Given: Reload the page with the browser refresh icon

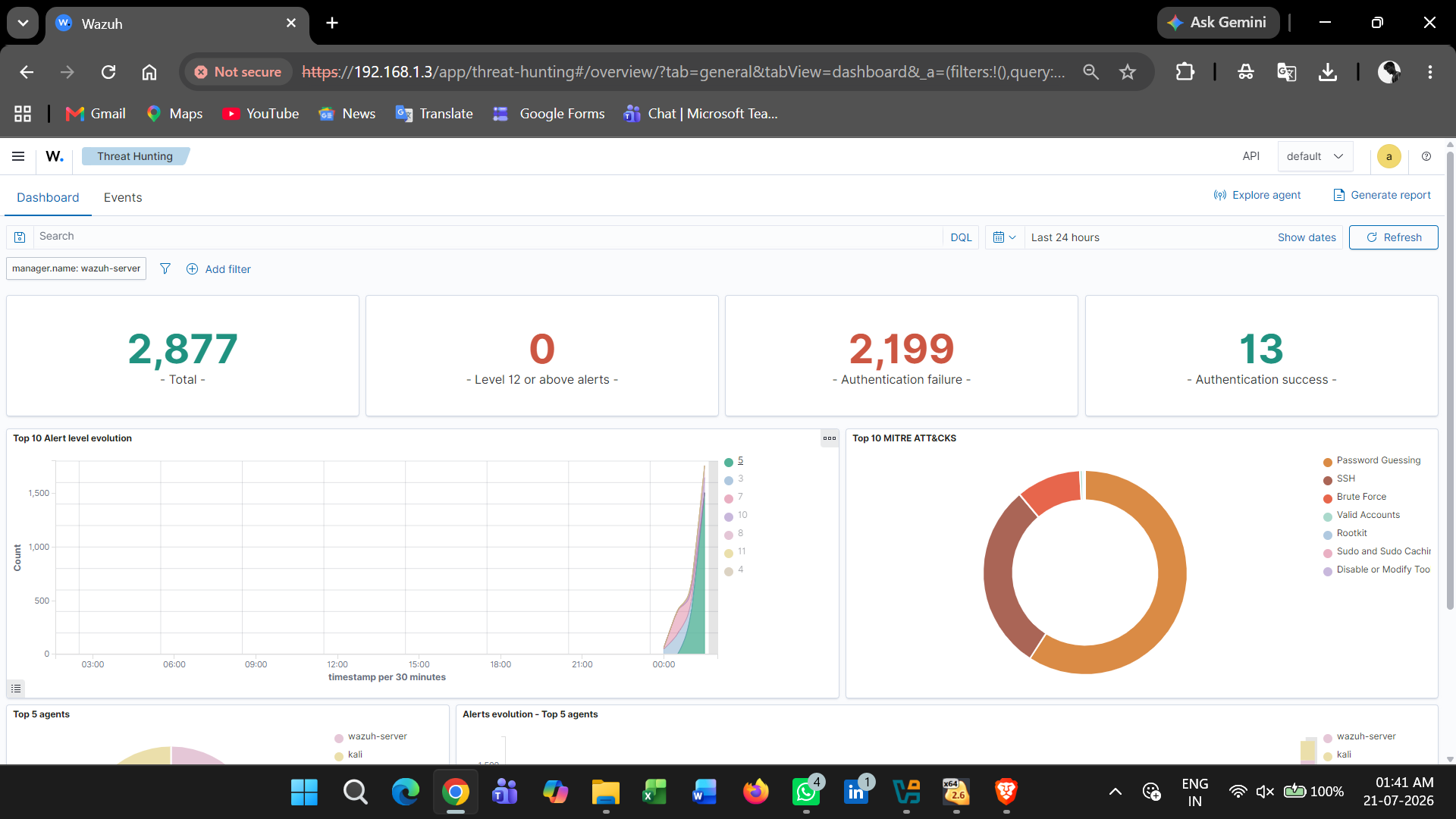Looking at the screenshot, I should [x=108, y=72].
